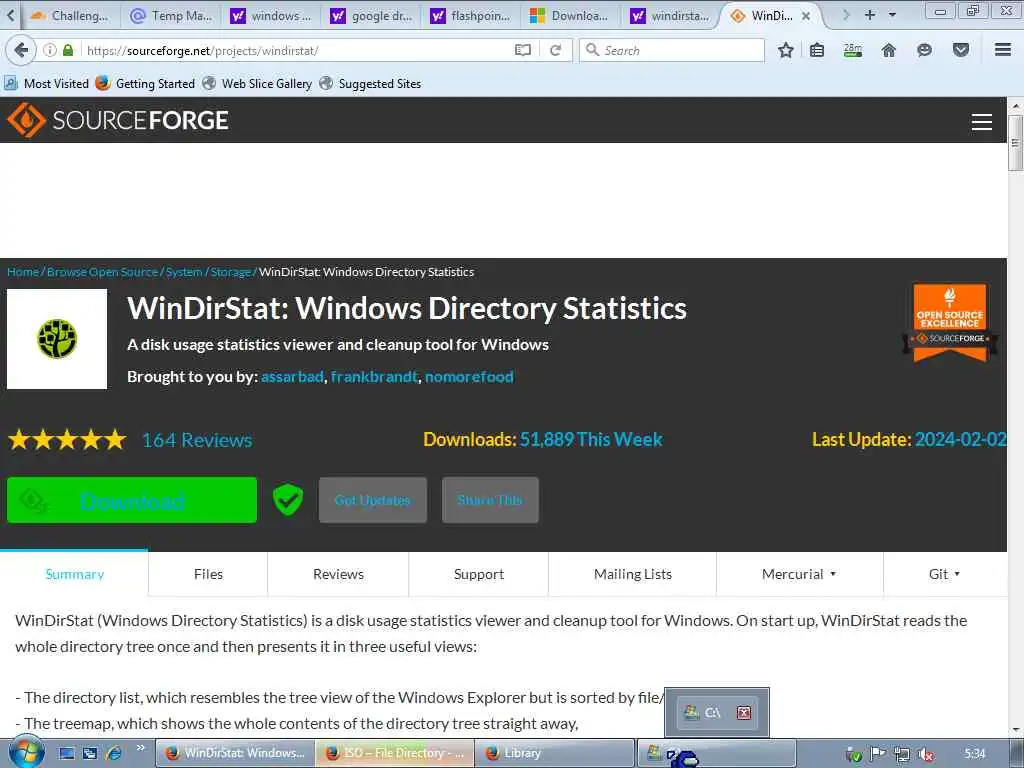Open the Windows Start menu

(x=27, y=752)
